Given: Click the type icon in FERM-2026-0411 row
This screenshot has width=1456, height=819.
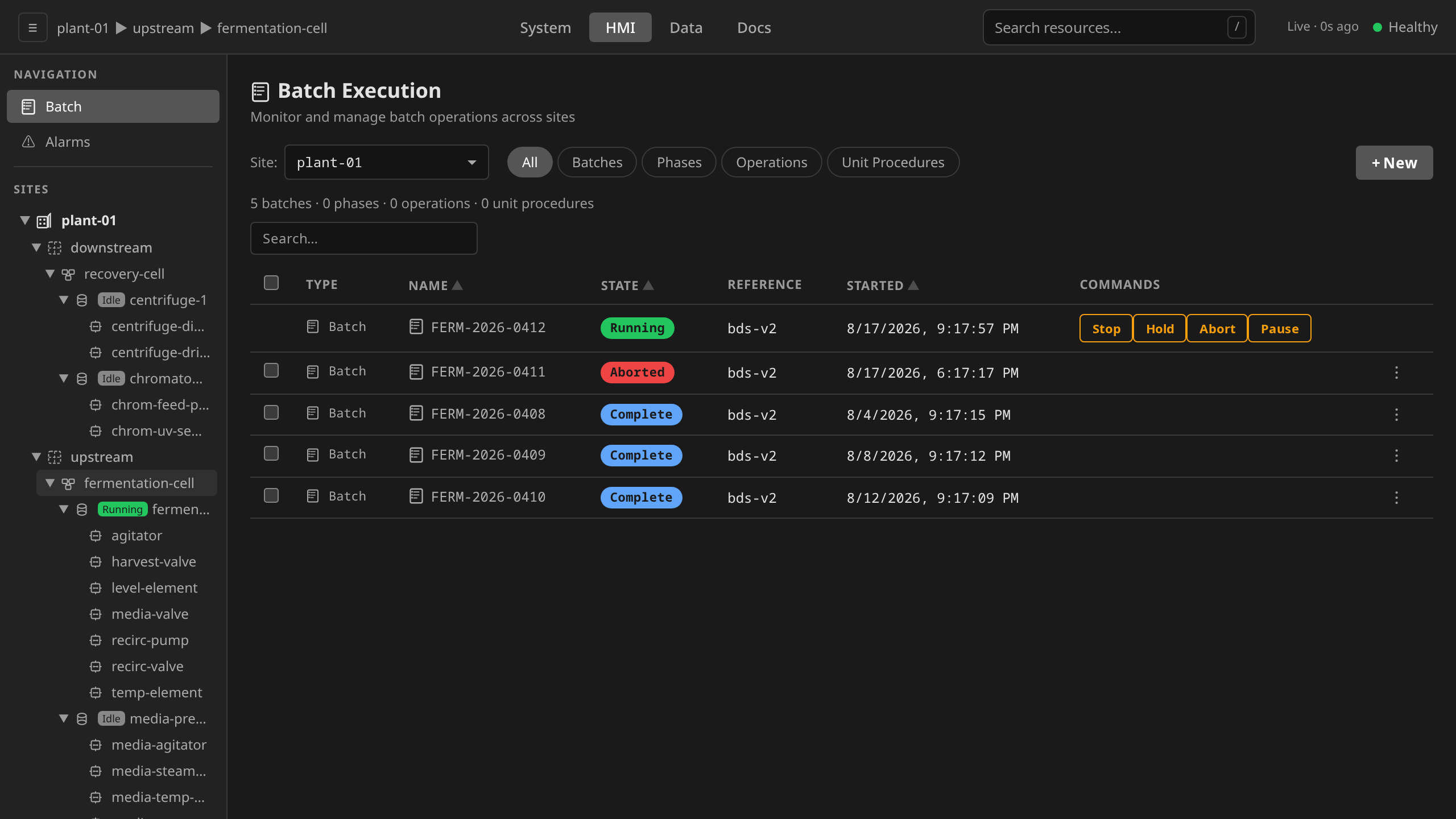Looking at the screenshot, I should tap(313, 372).
